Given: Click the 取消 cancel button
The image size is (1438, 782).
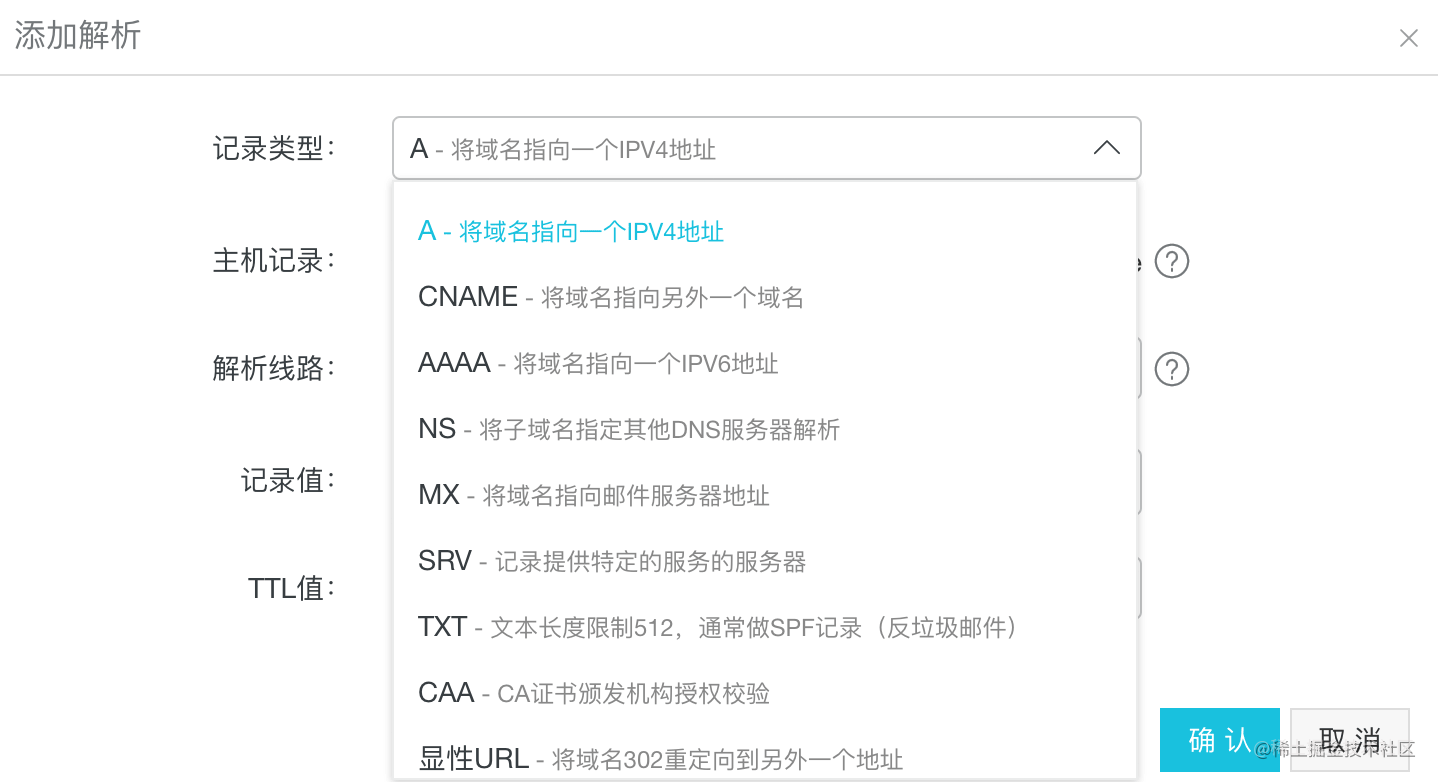Looking at the screenshot, I should tap(1349, 739).
